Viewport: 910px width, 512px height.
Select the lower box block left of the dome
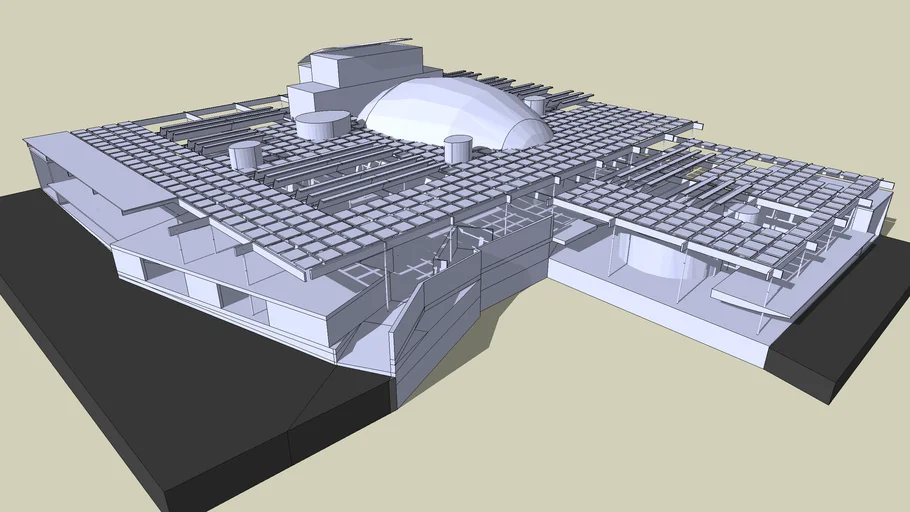coord(312,99)
